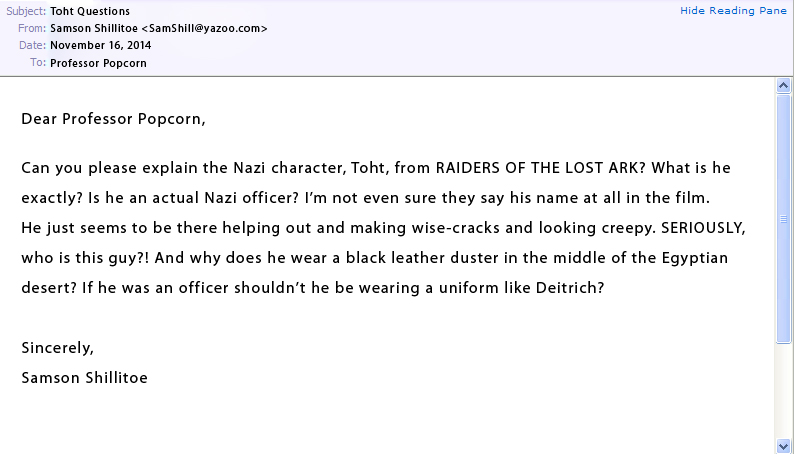Click the empty scrollbar track below the thumb
The width and height of the screenshot is (794, 454).
point(784,390)
